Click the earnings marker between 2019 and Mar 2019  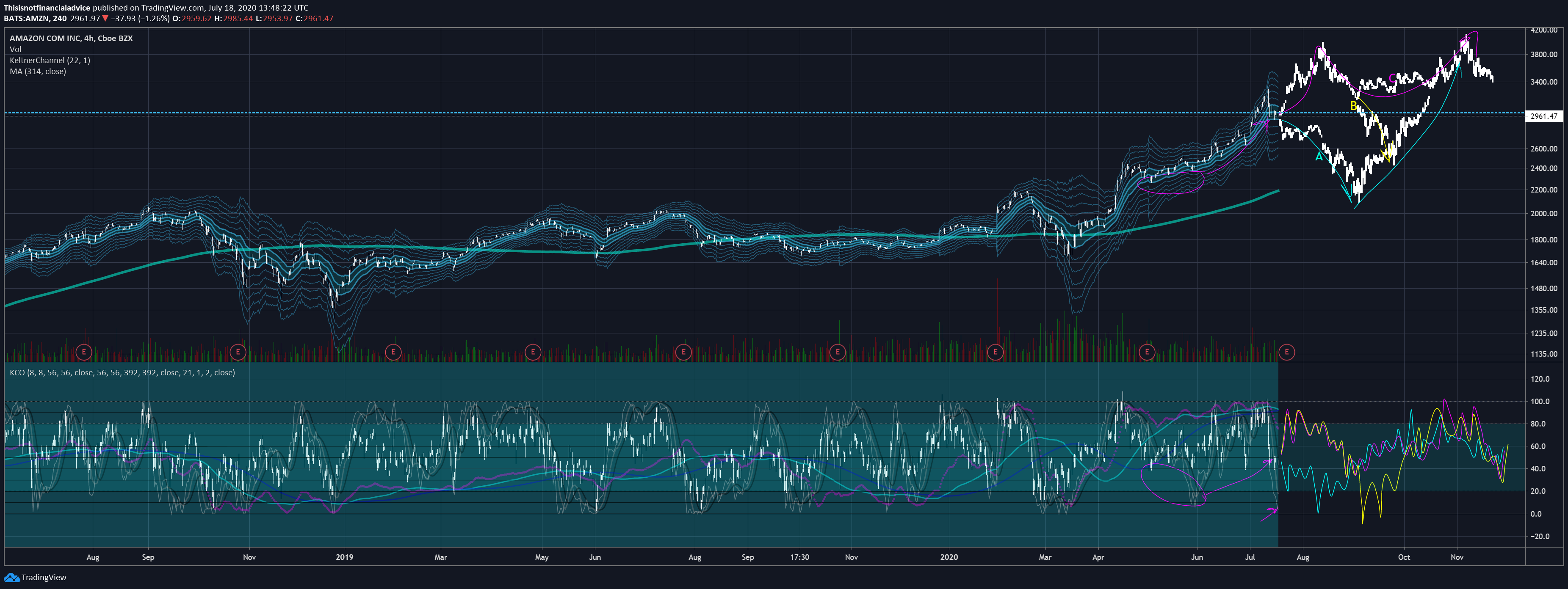point(393,352)
